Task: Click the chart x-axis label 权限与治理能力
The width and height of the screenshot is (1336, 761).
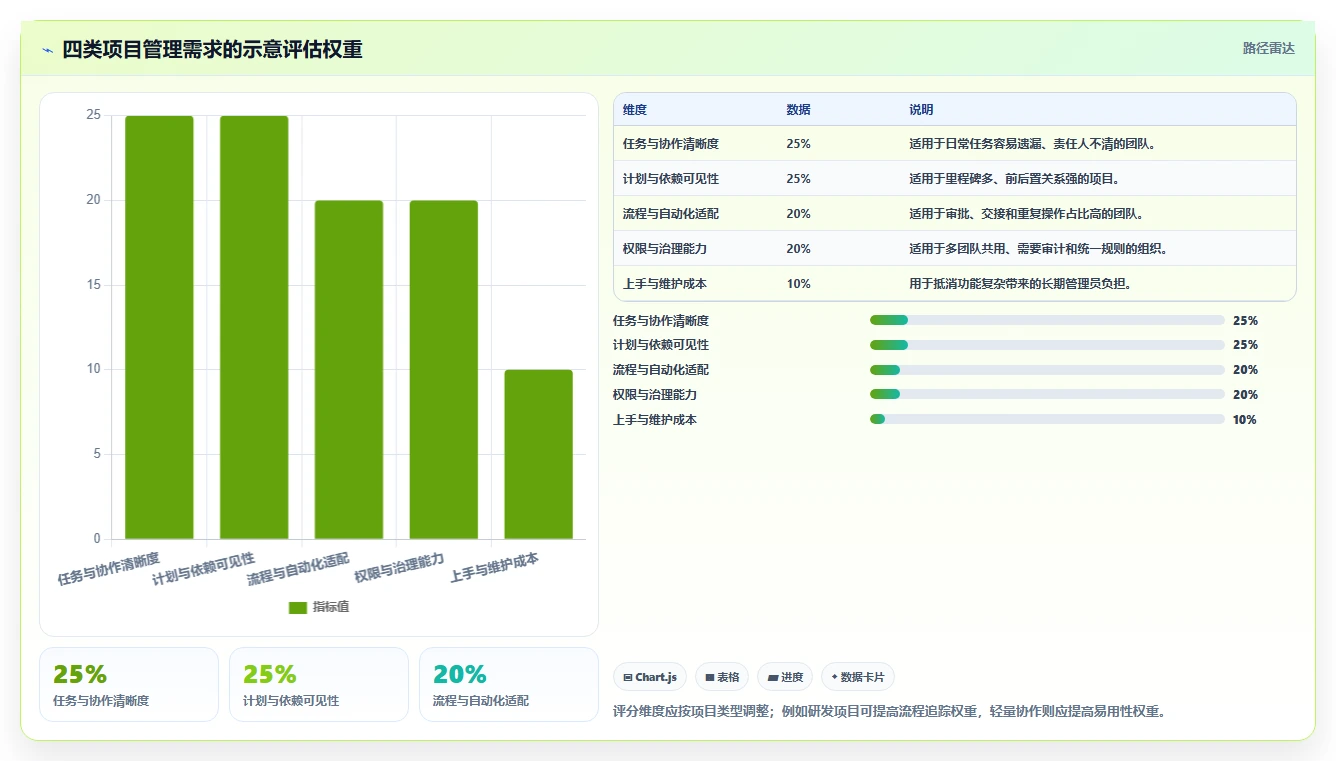Action: pyautogui.click(x=399, y=568)
